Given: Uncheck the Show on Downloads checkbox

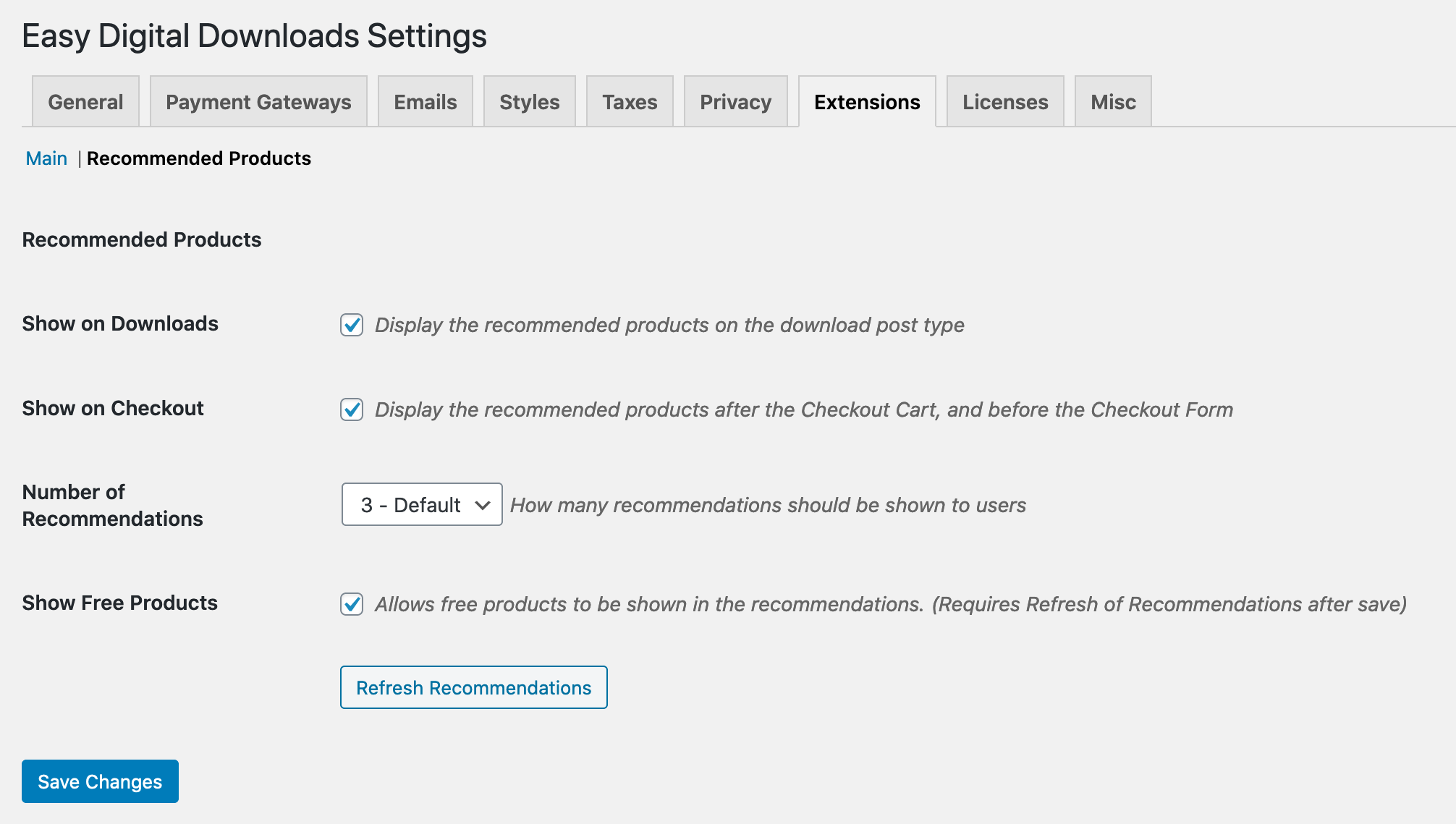Looking at the screenshot, I should coord(352,325).
